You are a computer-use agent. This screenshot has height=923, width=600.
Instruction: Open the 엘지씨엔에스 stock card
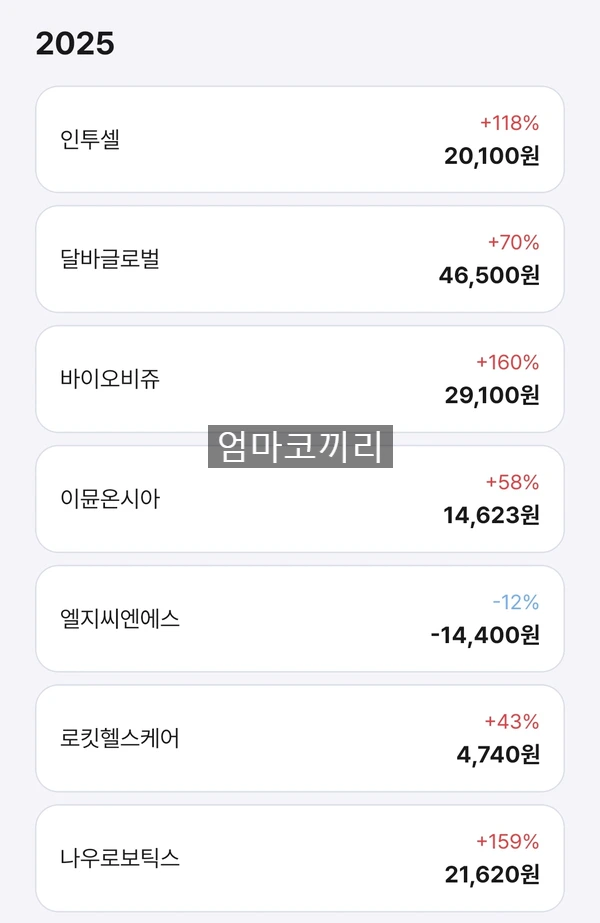300,619
